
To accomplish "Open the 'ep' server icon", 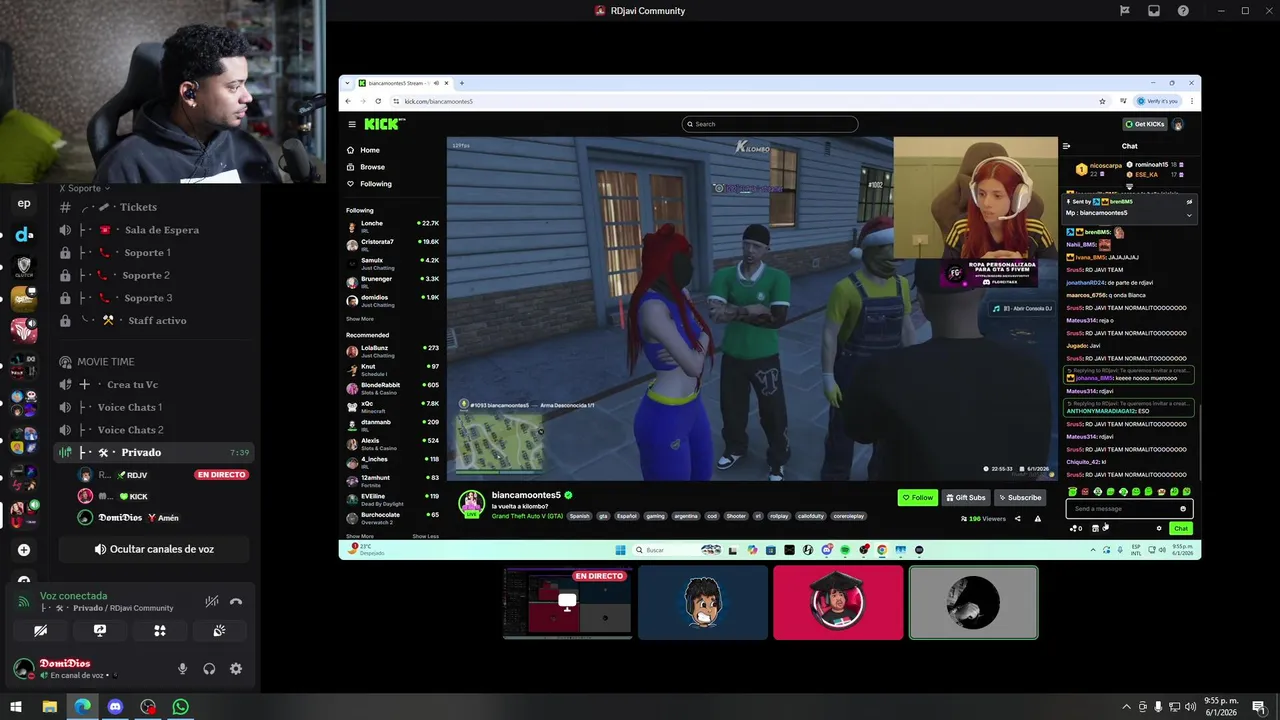I will click(x=24, y=204).
